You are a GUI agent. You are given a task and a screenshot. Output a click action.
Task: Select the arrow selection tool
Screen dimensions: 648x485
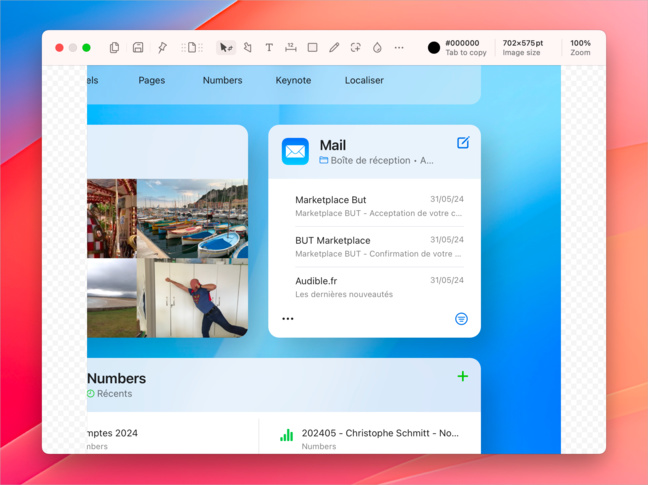[x=226, y=48]
